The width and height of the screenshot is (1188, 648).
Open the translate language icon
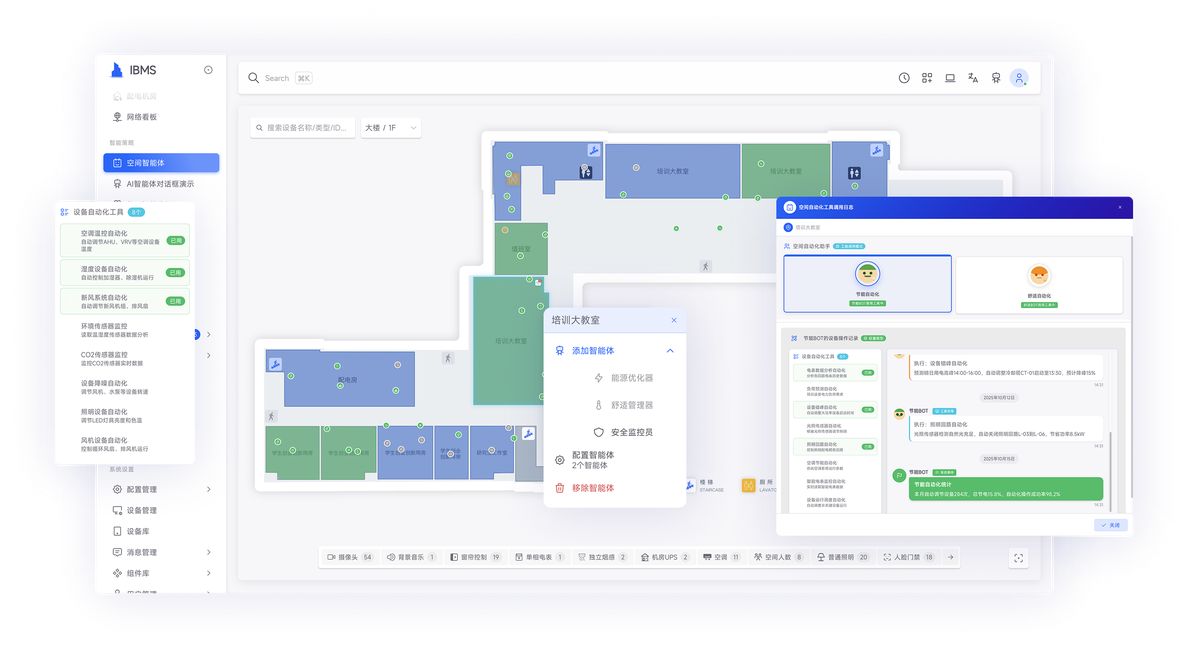pos(973,78)
